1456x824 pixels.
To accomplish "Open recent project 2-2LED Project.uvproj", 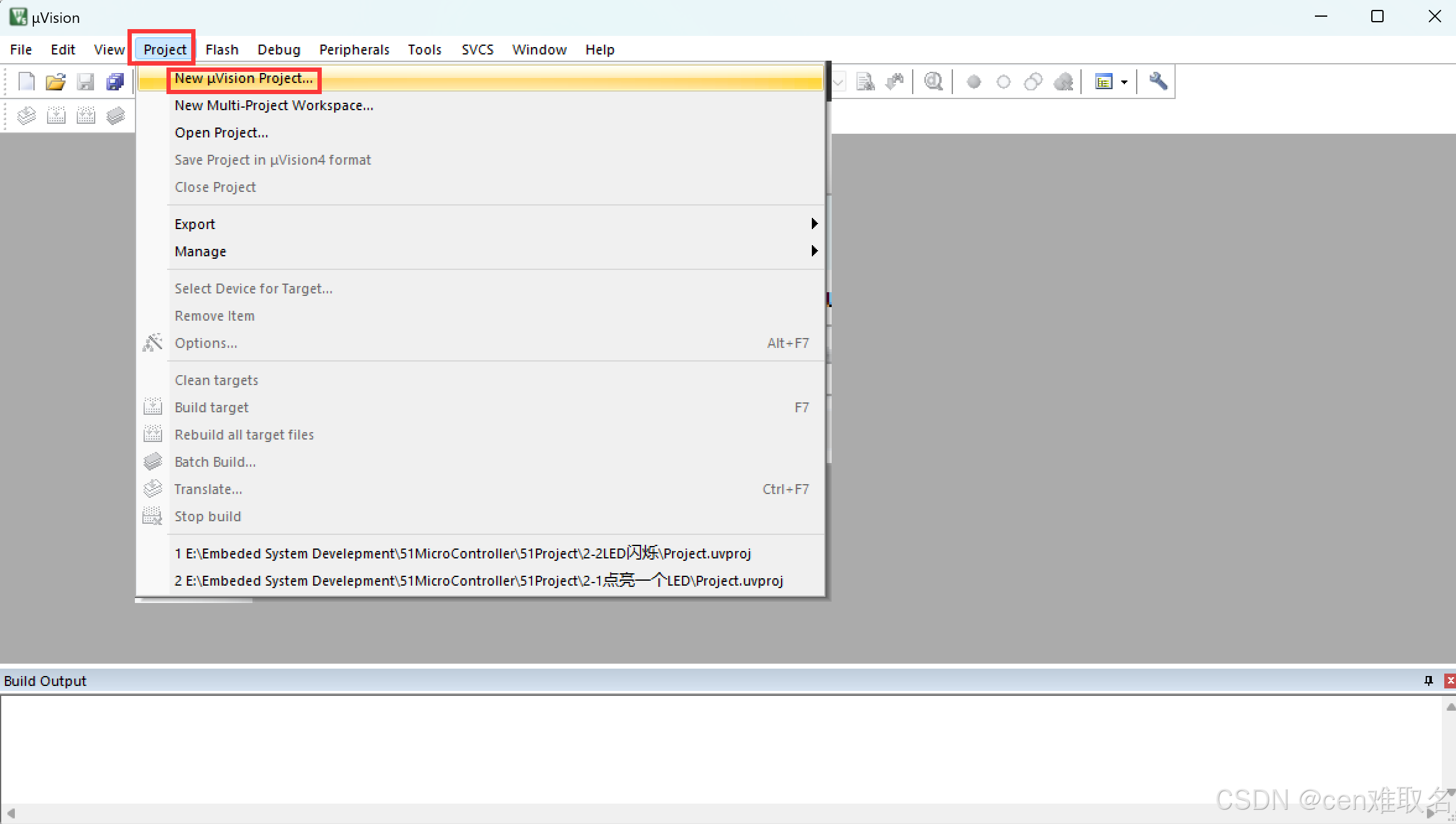I will click(462, 553).
